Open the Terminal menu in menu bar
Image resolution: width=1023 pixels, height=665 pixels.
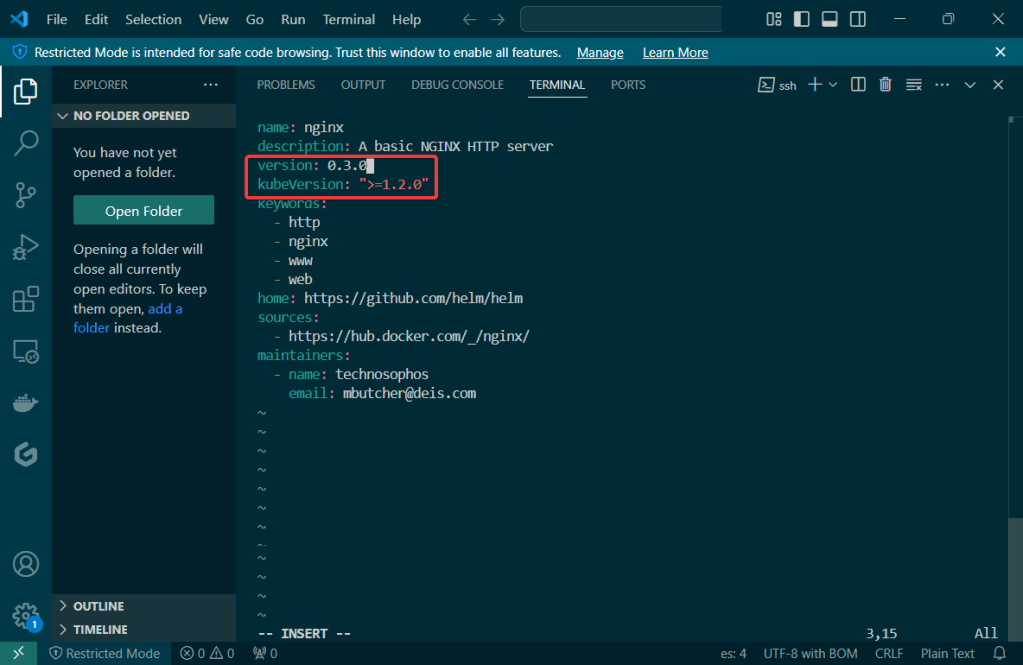349,19
